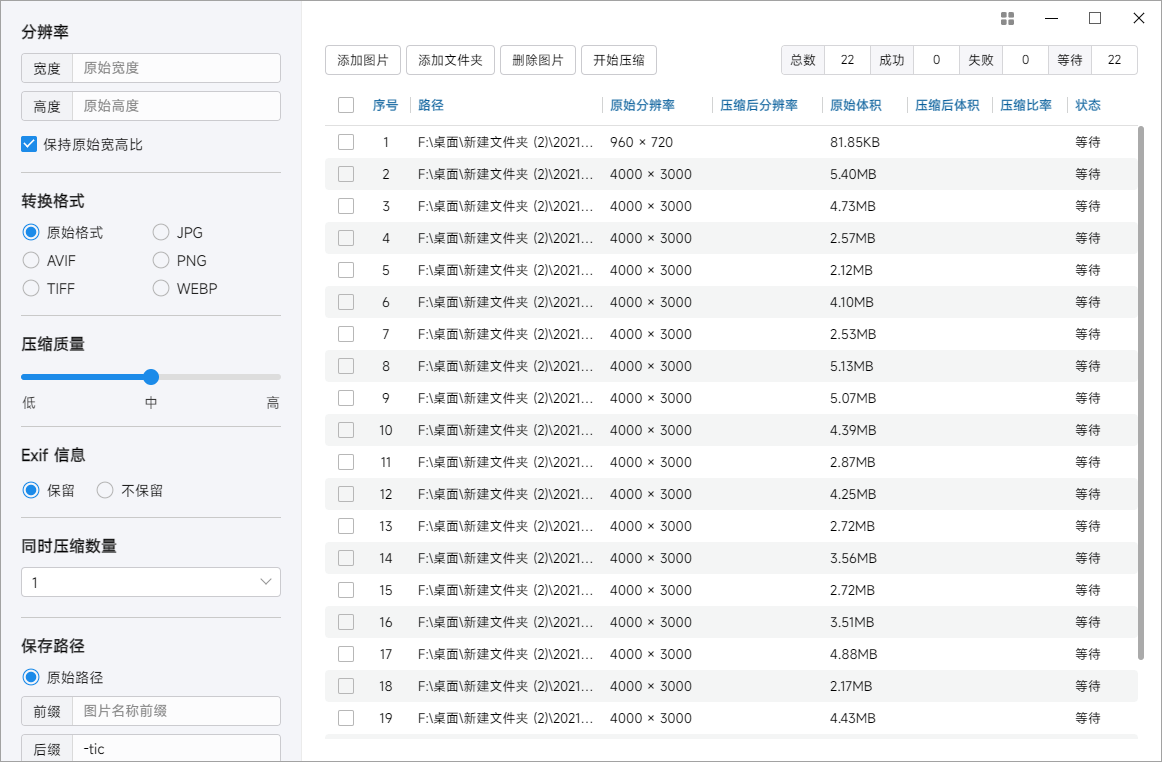Image resolution: width=1162 pixels, height=762 pixels.
Task: Click the 5.13MB size cell
Action: pos(852,366)
